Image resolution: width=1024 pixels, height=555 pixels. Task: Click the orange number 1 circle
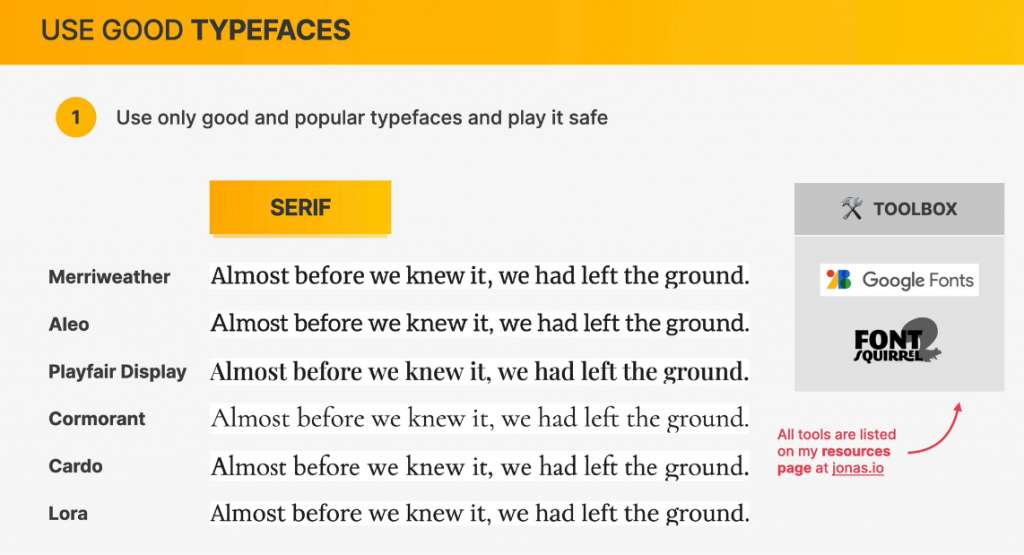[x=75, y=118]
